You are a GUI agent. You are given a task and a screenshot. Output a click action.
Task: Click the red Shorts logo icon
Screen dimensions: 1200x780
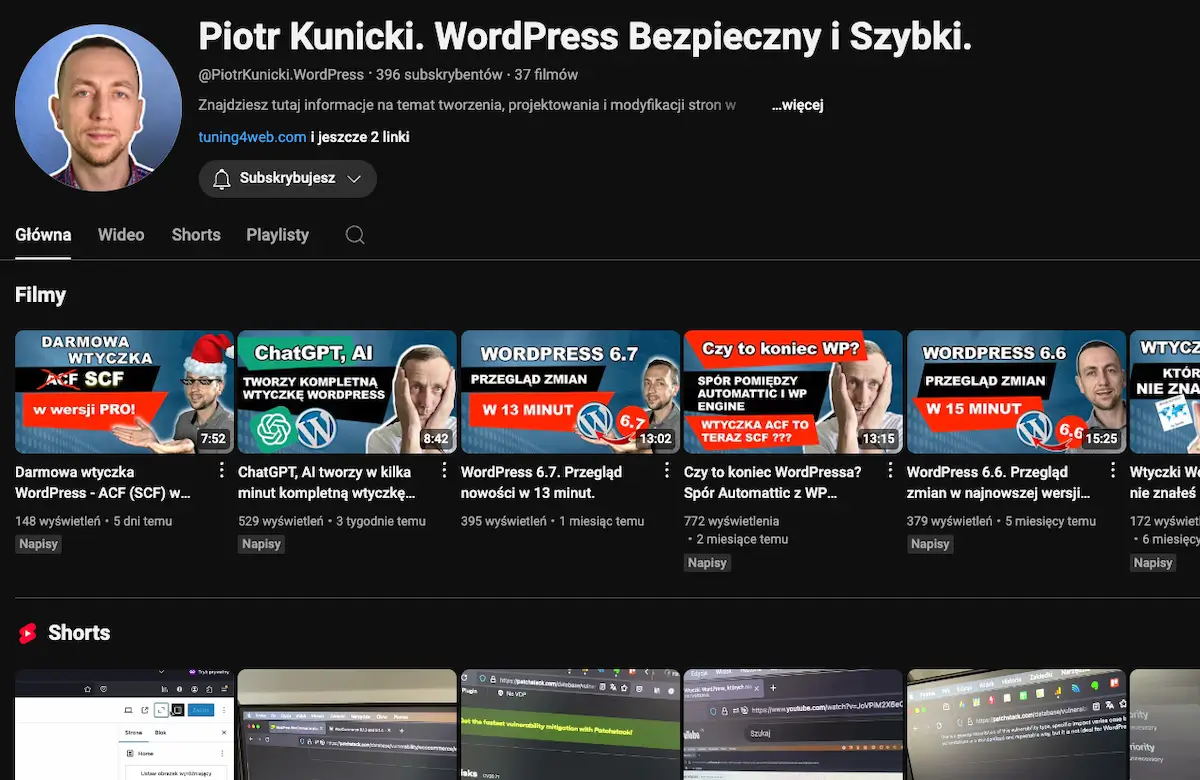(x=27, y=633)
